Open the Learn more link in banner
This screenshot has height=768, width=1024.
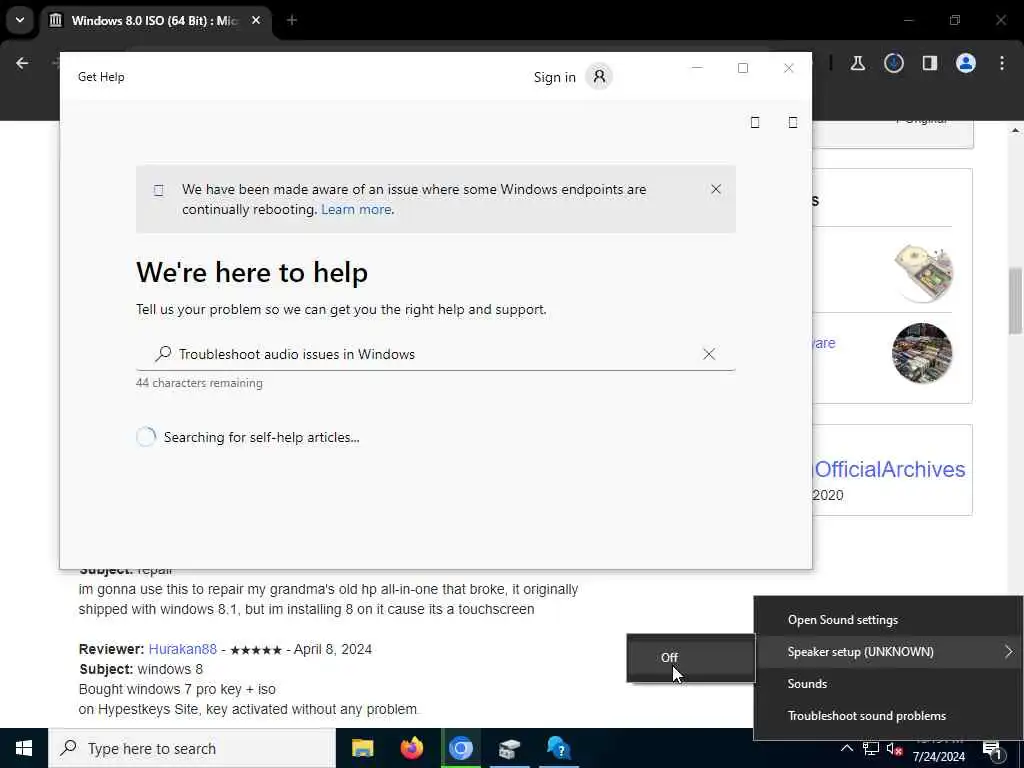coord(357,210)
